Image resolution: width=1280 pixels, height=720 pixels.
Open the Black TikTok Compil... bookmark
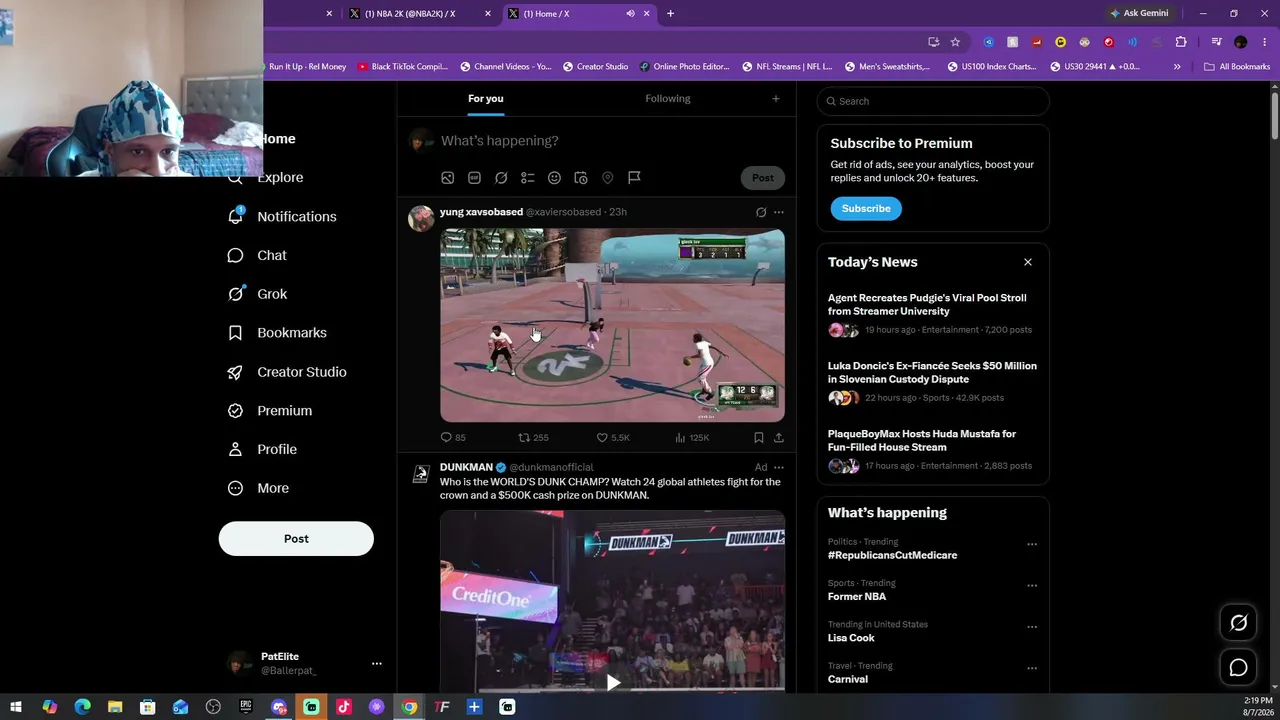click(401, 67)
